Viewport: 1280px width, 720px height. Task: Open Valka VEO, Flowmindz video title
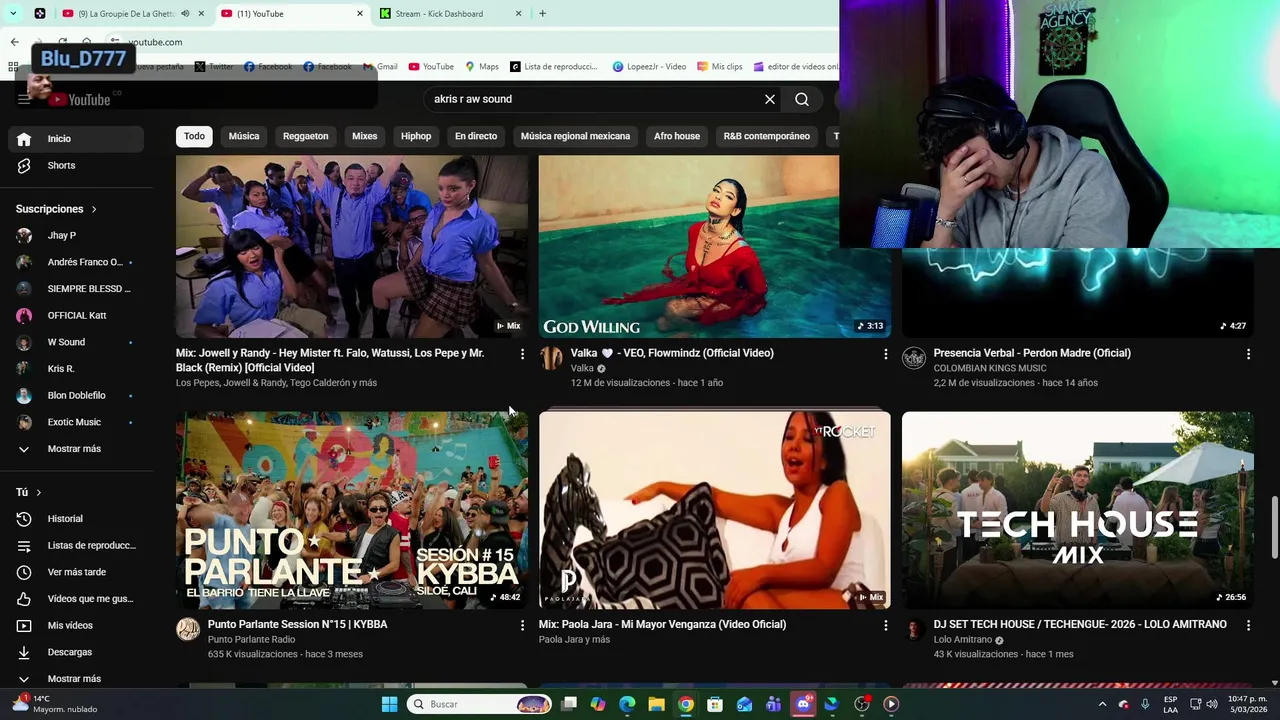[672, 353]
